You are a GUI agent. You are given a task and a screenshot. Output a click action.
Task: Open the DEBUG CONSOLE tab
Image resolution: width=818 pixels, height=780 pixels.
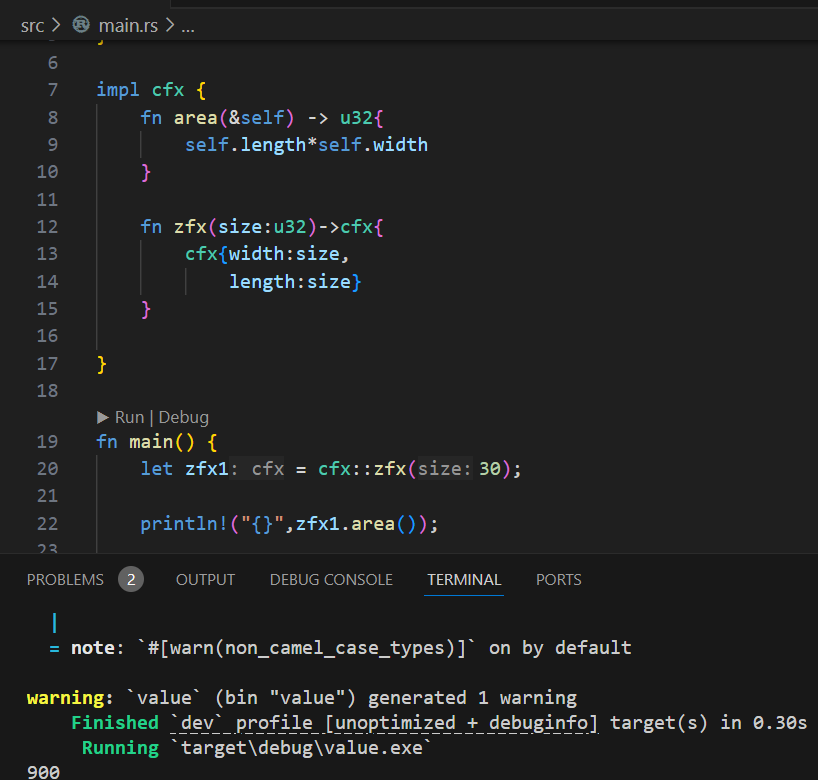coord(331,580)
